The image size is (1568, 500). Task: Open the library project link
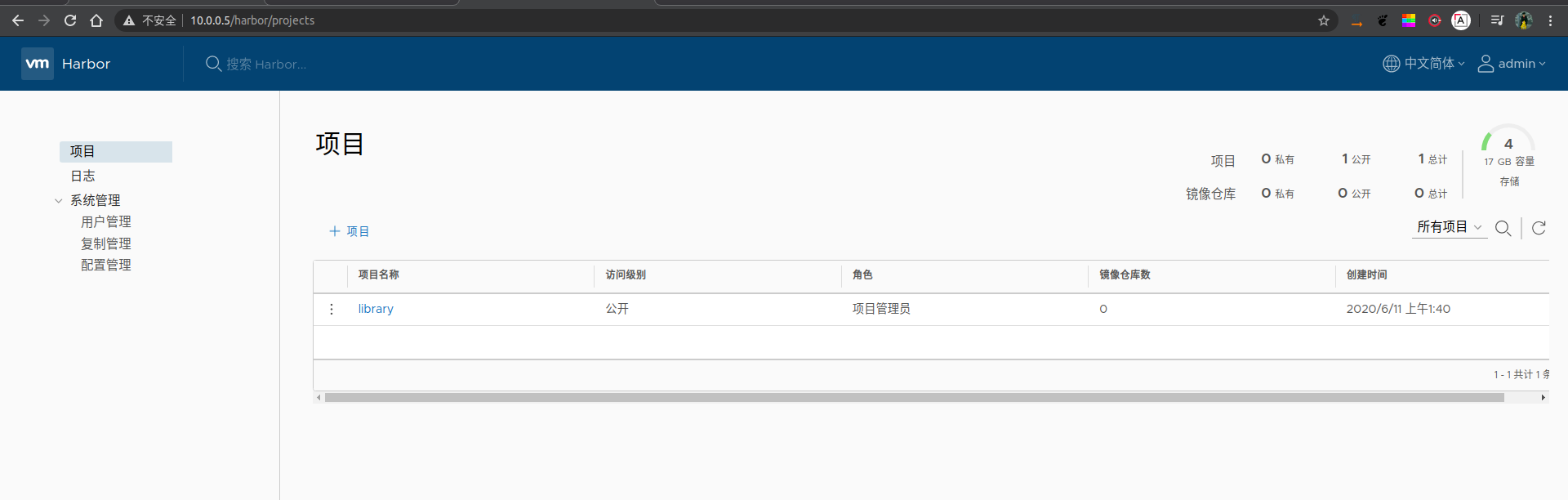point(376,309)
